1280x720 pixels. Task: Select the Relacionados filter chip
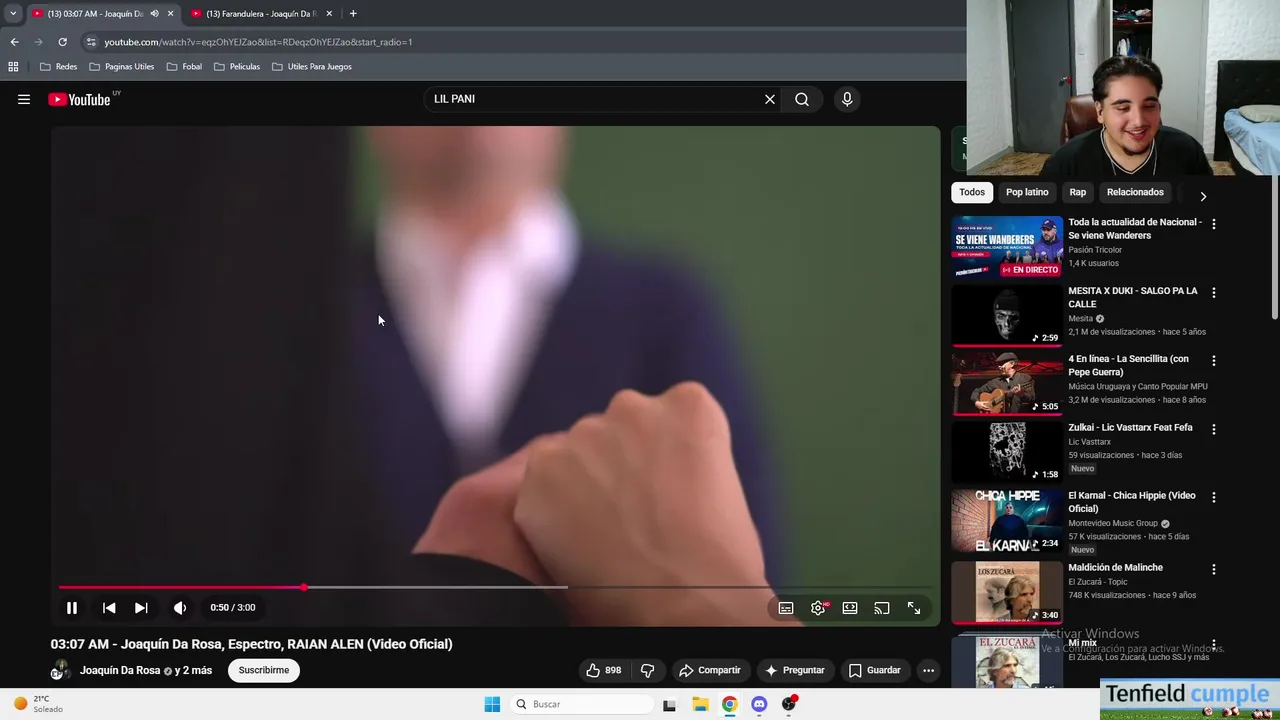coord(1135,192)
